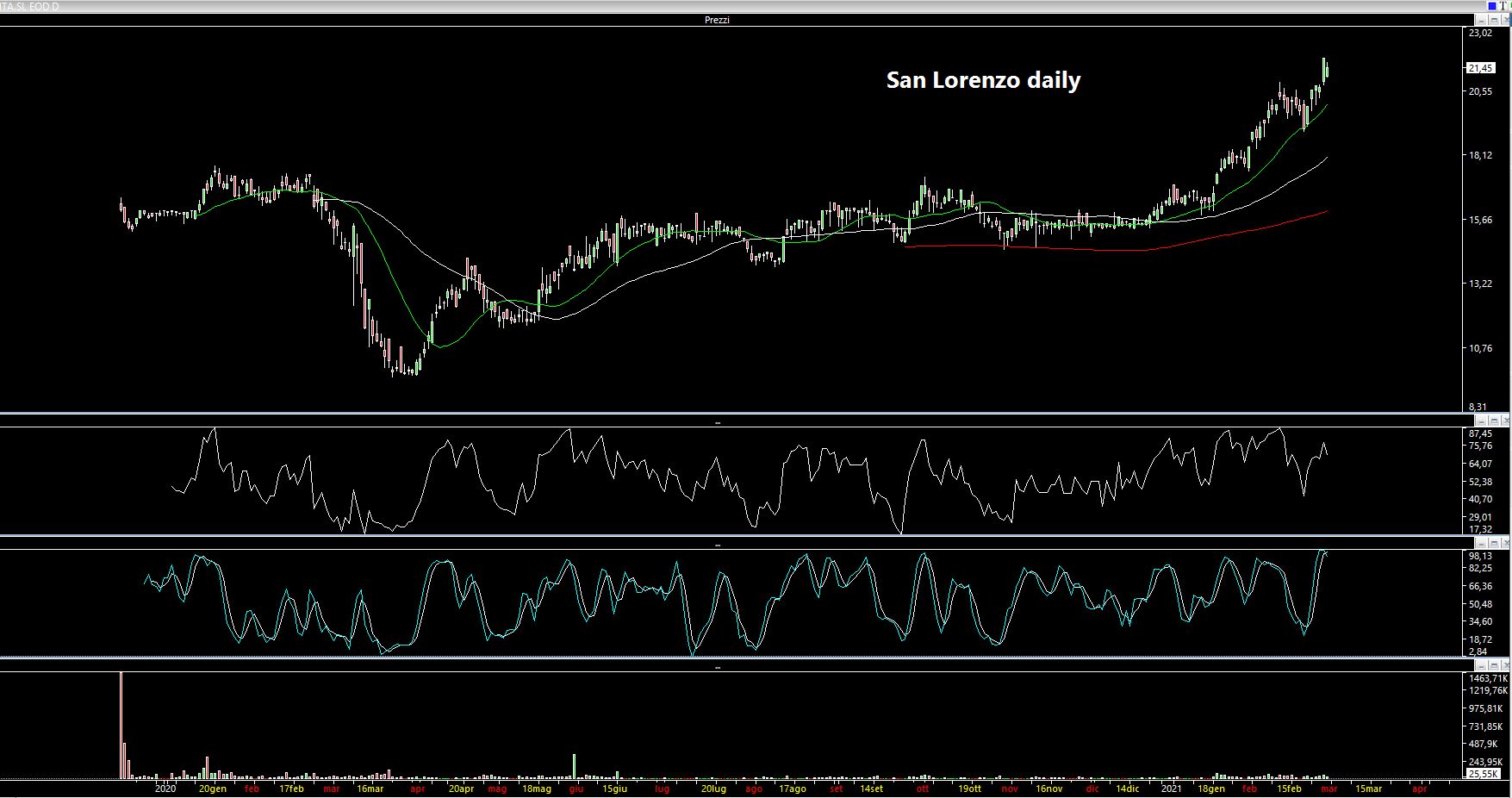This screenshot has width=1512, height=798.
Task: Click the splitter handle between price and RSI panels
Action: coord(718,422)
